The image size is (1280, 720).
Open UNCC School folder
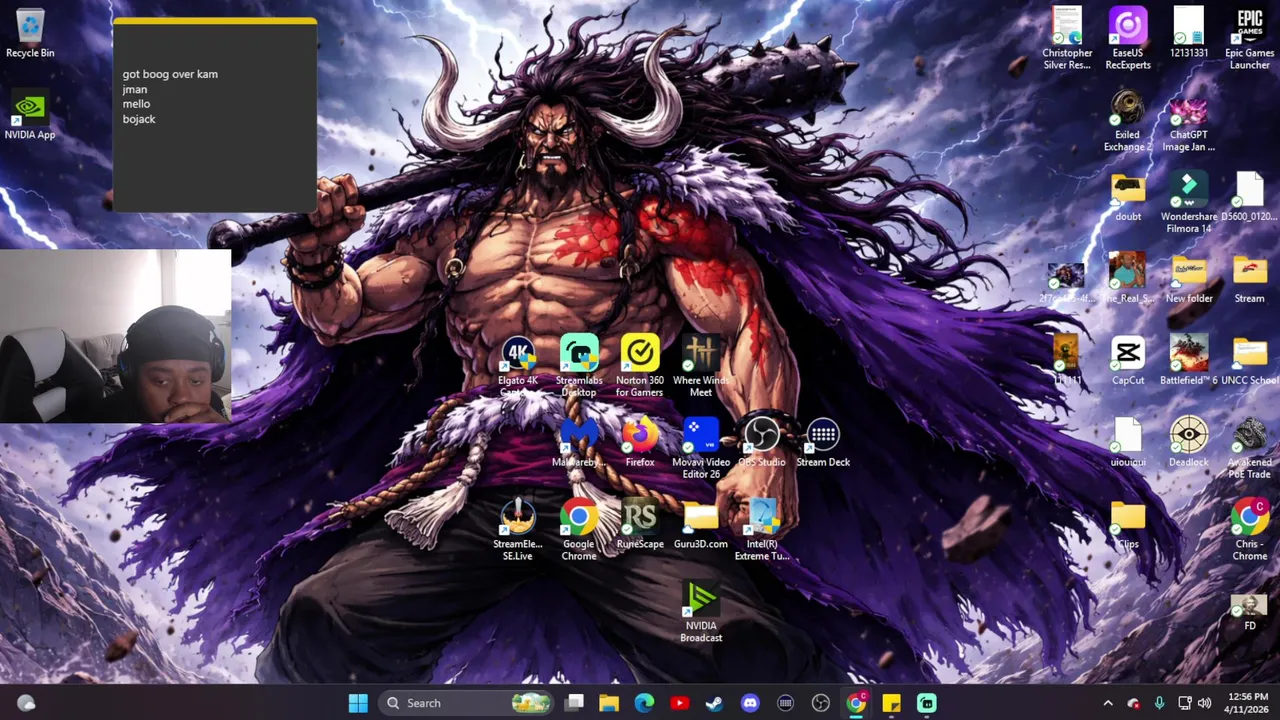(x=1250, y=361)
